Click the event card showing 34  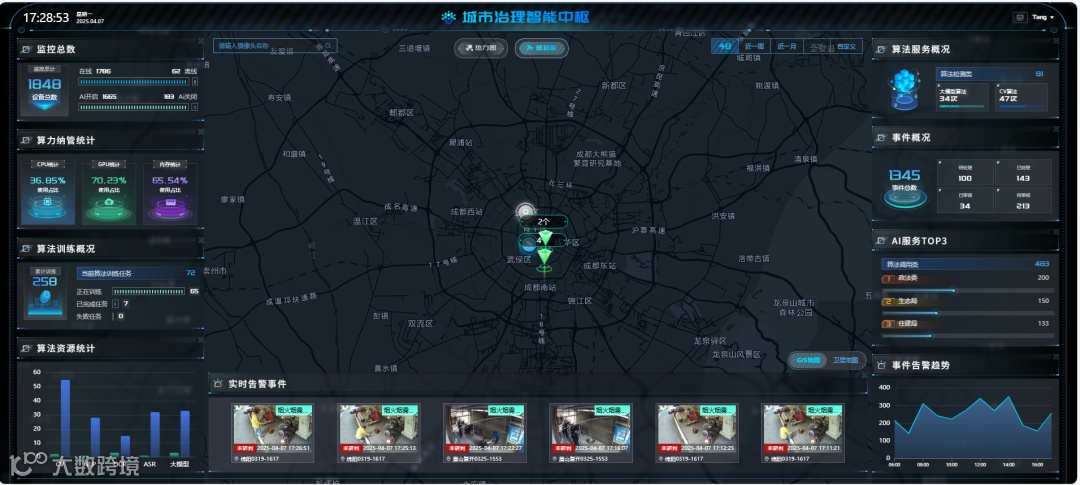click(x=965, y=200)
